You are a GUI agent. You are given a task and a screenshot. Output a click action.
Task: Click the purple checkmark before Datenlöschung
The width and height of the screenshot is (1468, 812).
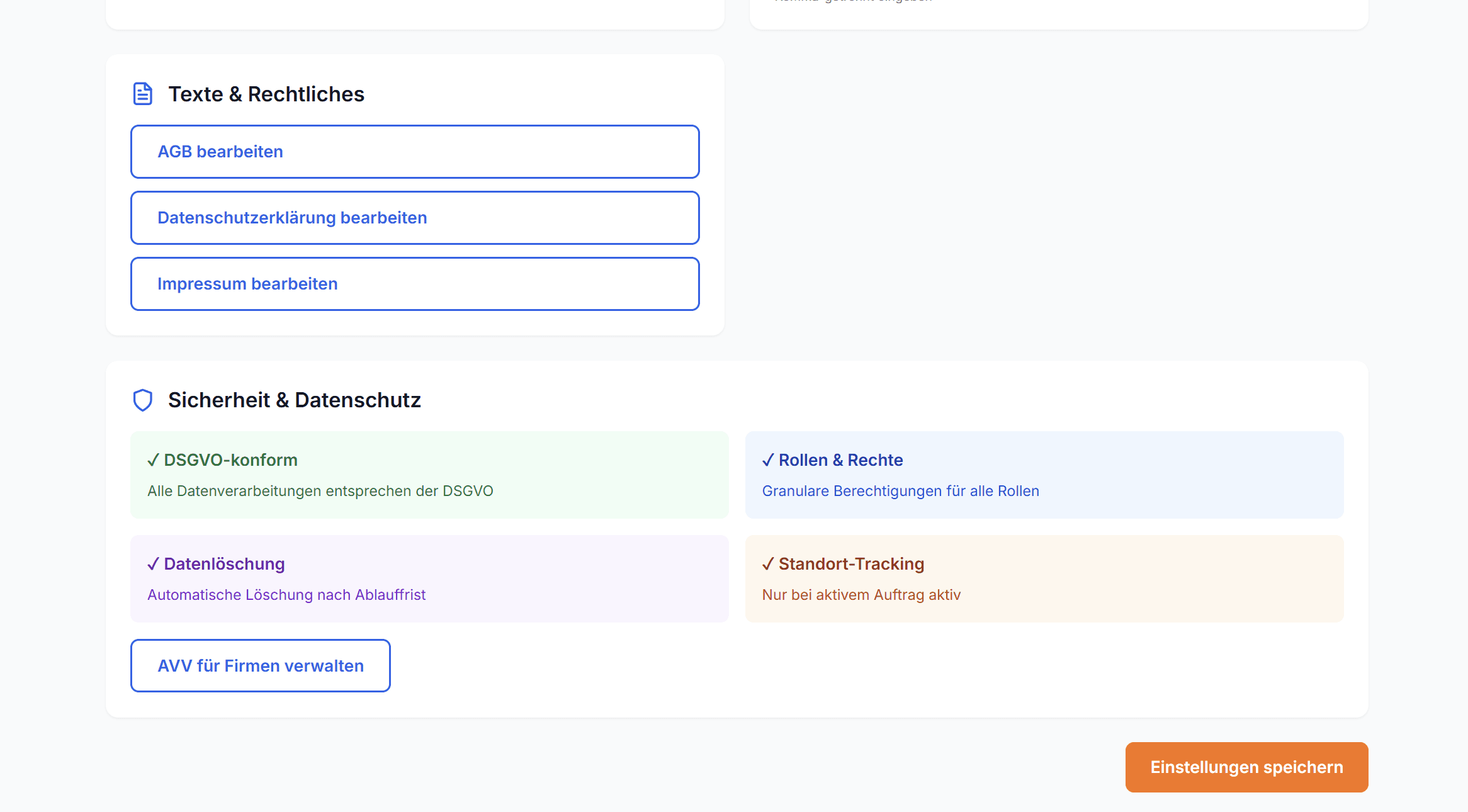153,564
